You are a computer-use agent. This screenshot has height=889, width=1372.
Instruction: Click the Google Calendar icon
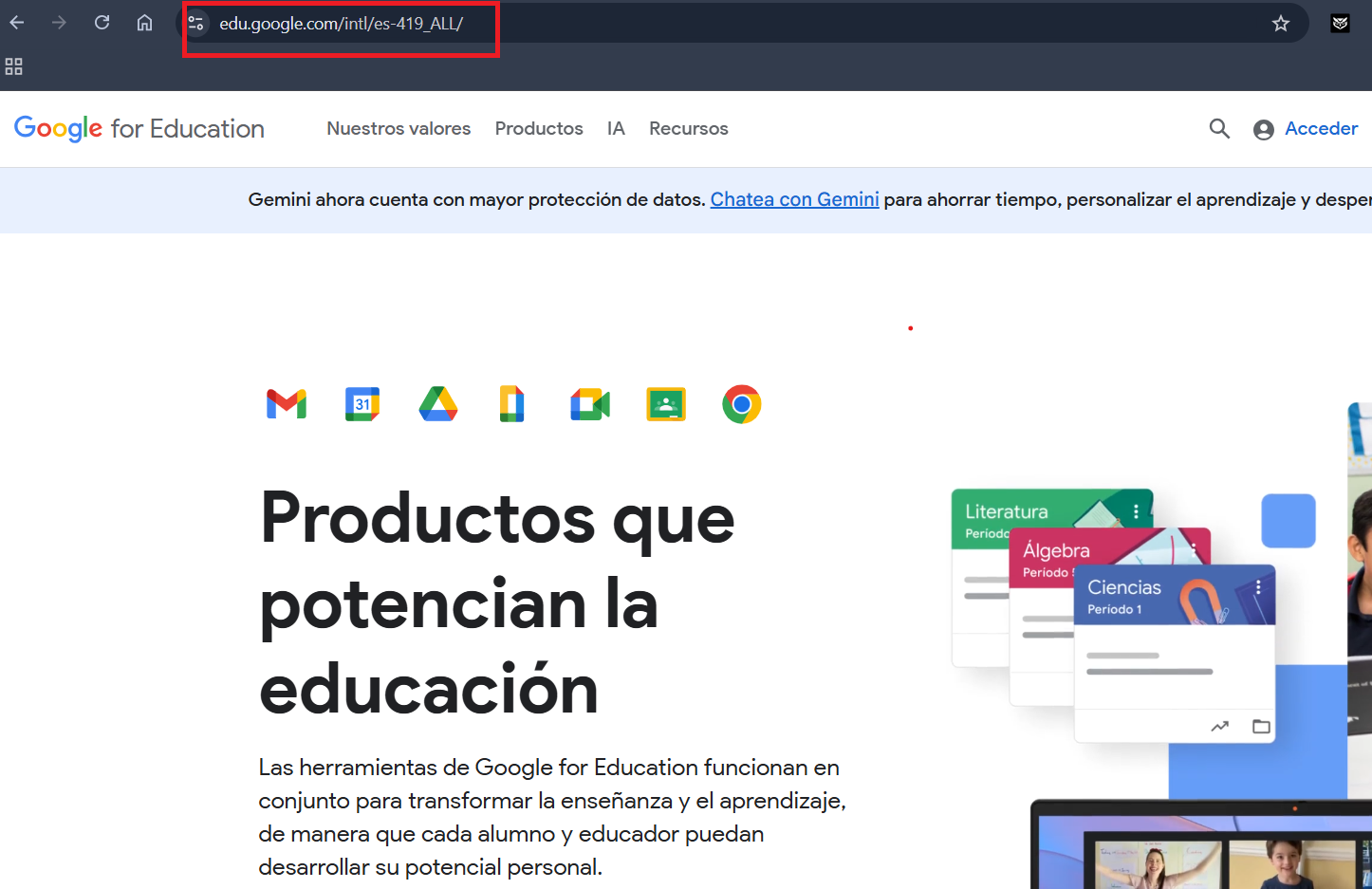click(362, 404)
